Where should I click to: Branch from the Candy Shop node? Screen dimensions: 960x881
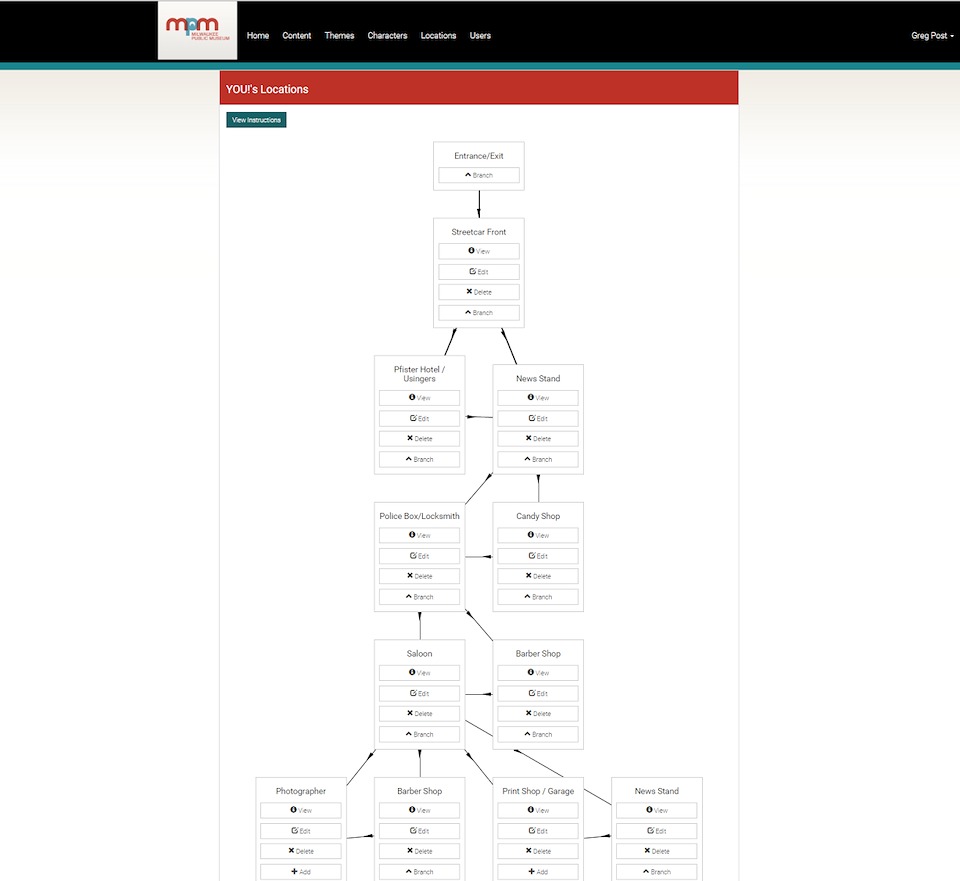pos(538,597)
